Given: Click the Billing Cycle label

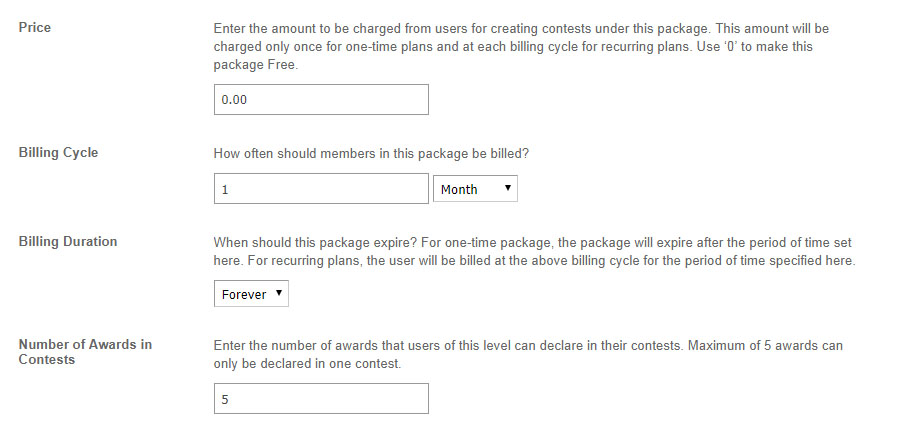Looking at the screenshot, I should click(58, 153).
